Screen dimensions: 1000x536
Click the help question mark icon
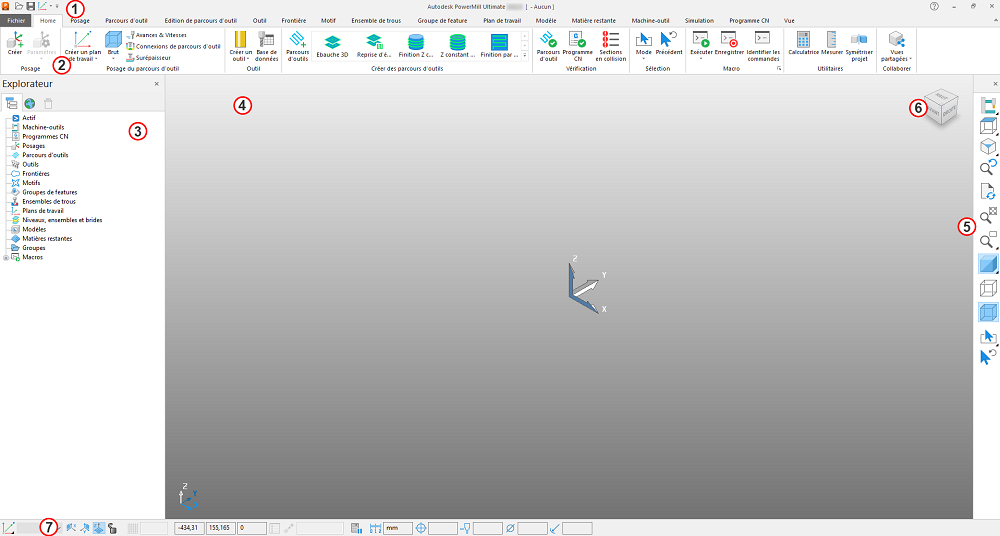click(x=934, y=6)
